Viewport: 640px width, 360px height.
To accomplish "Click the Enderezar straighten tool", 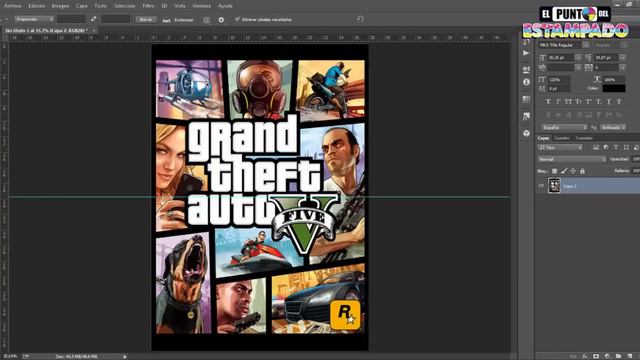I will 178,20.
